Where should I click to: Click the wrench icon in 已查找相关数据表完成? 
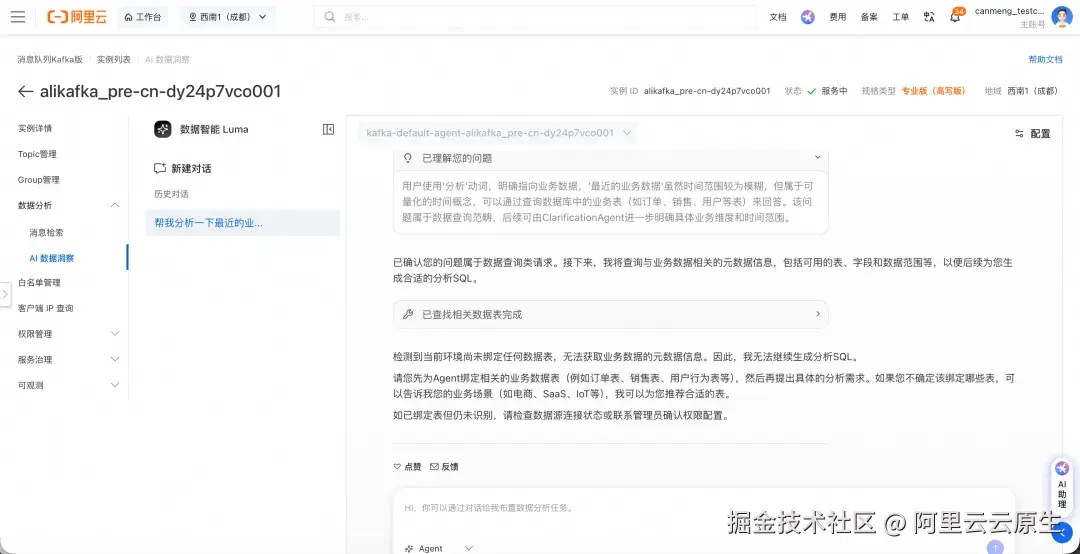point(408,314)
